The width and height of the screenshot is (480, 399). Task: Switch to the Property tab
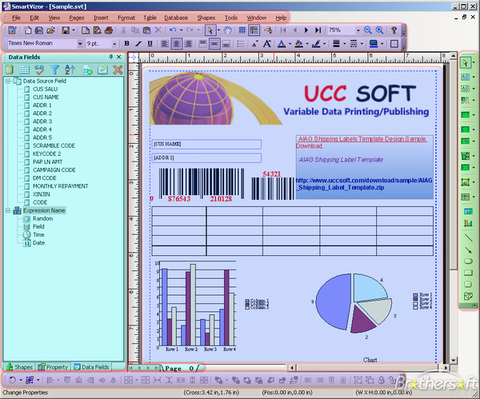pos(53,367)
